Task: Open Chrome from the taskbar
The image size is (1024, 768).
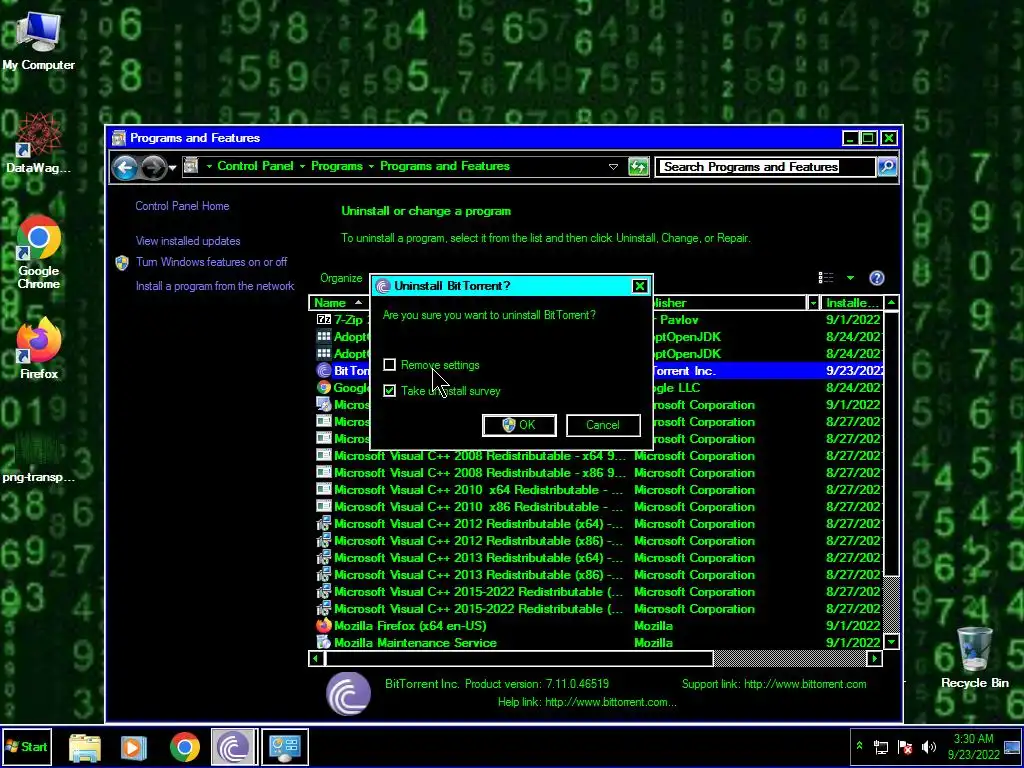Action: pyautogui.click(x=185, y=747)
